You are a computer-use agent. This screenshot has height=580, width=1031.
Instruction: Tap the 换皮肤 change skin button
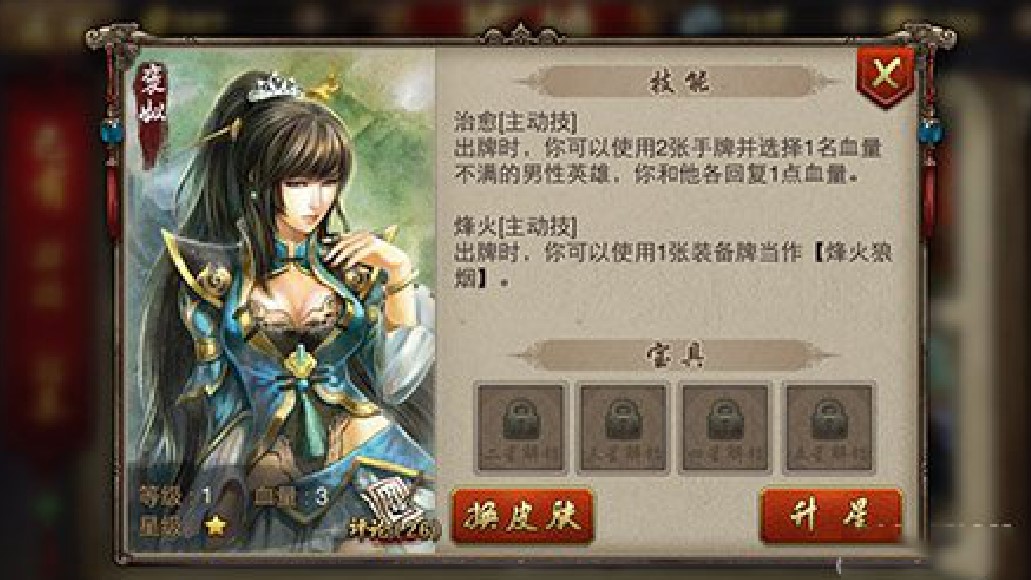click(523, 516)
